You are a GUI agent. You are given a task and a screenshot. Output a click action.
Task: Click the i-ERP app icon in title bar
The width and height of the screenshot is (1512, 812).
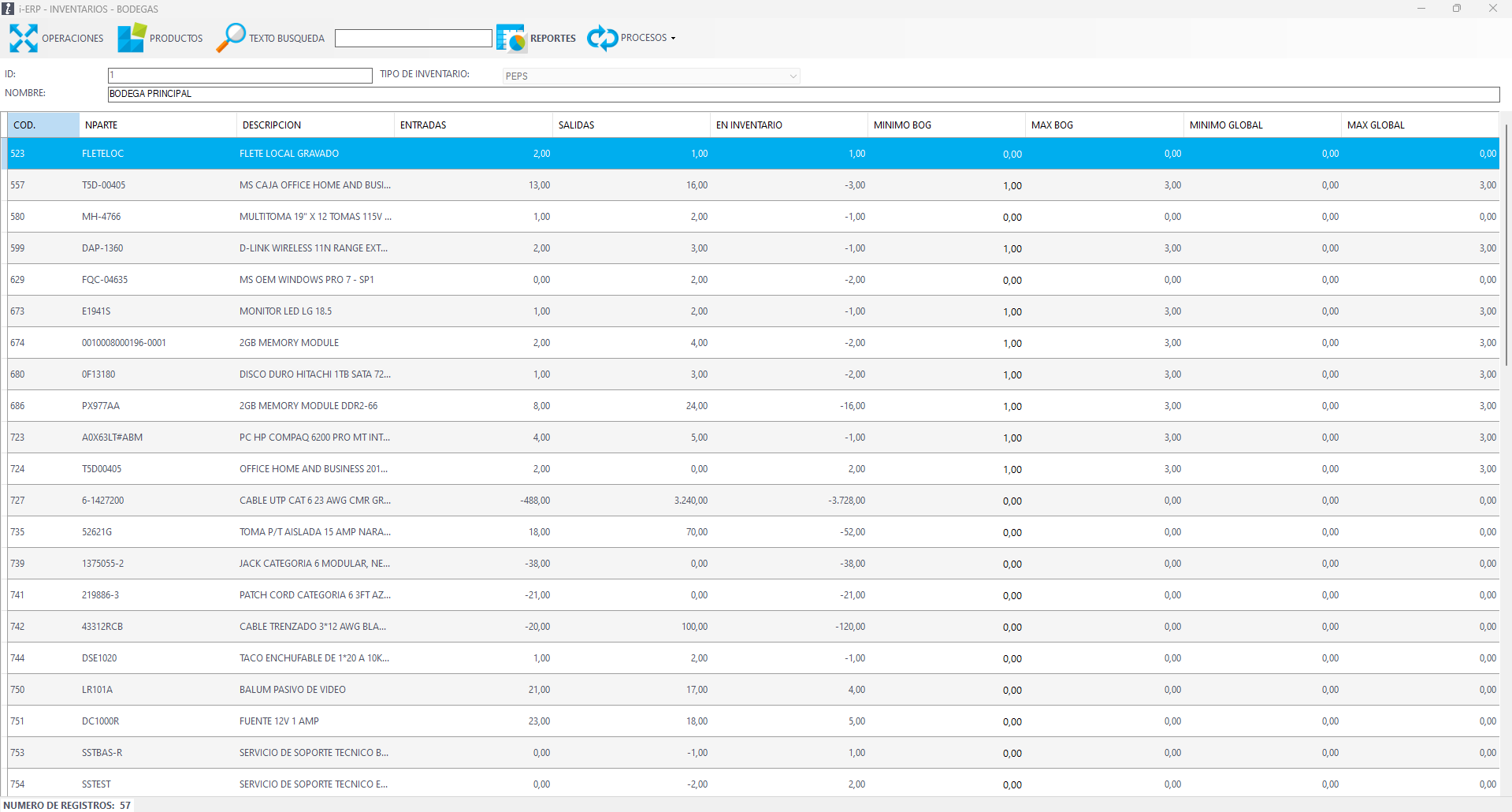8,9
